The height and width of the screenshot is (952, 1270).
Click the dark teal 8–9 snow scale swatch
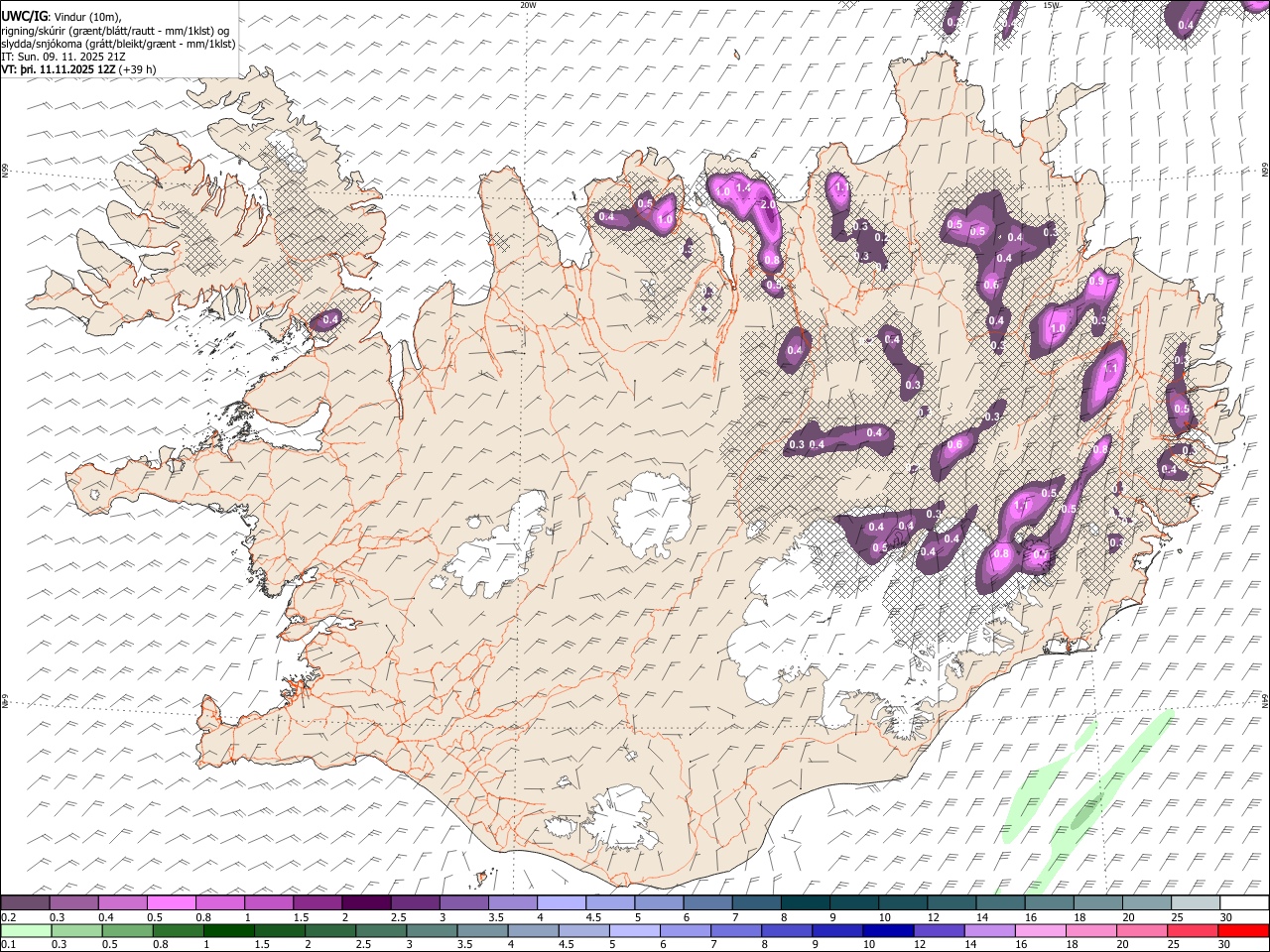pos(805,902)
